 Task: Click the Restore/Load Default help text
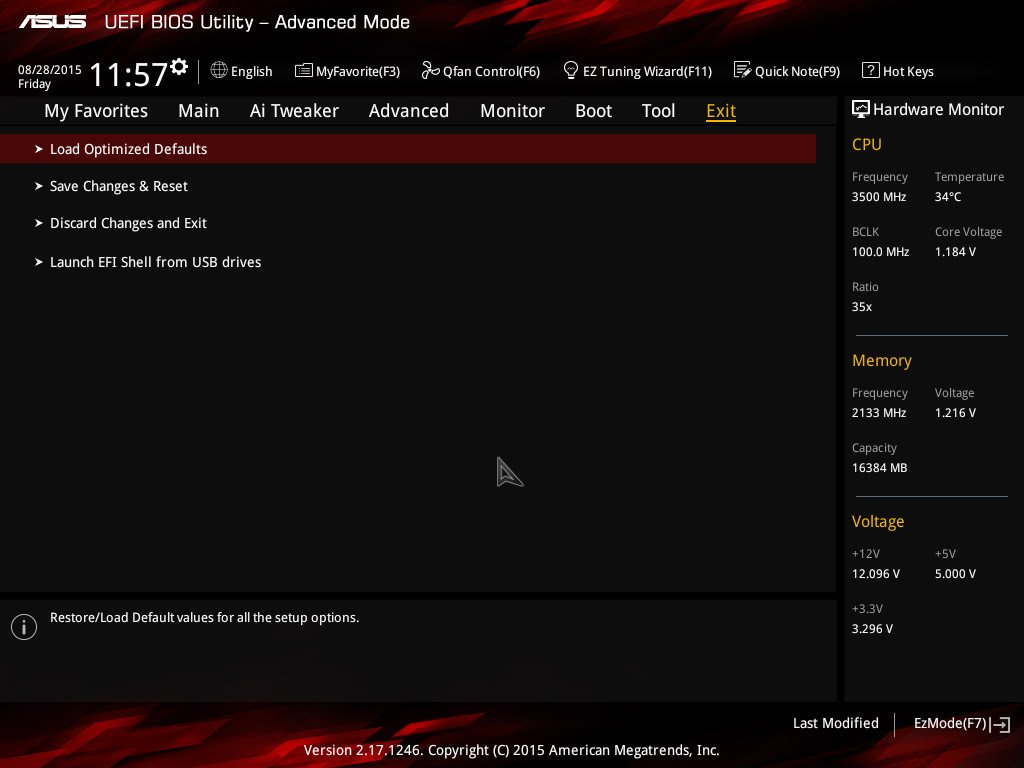pos(204,617)
